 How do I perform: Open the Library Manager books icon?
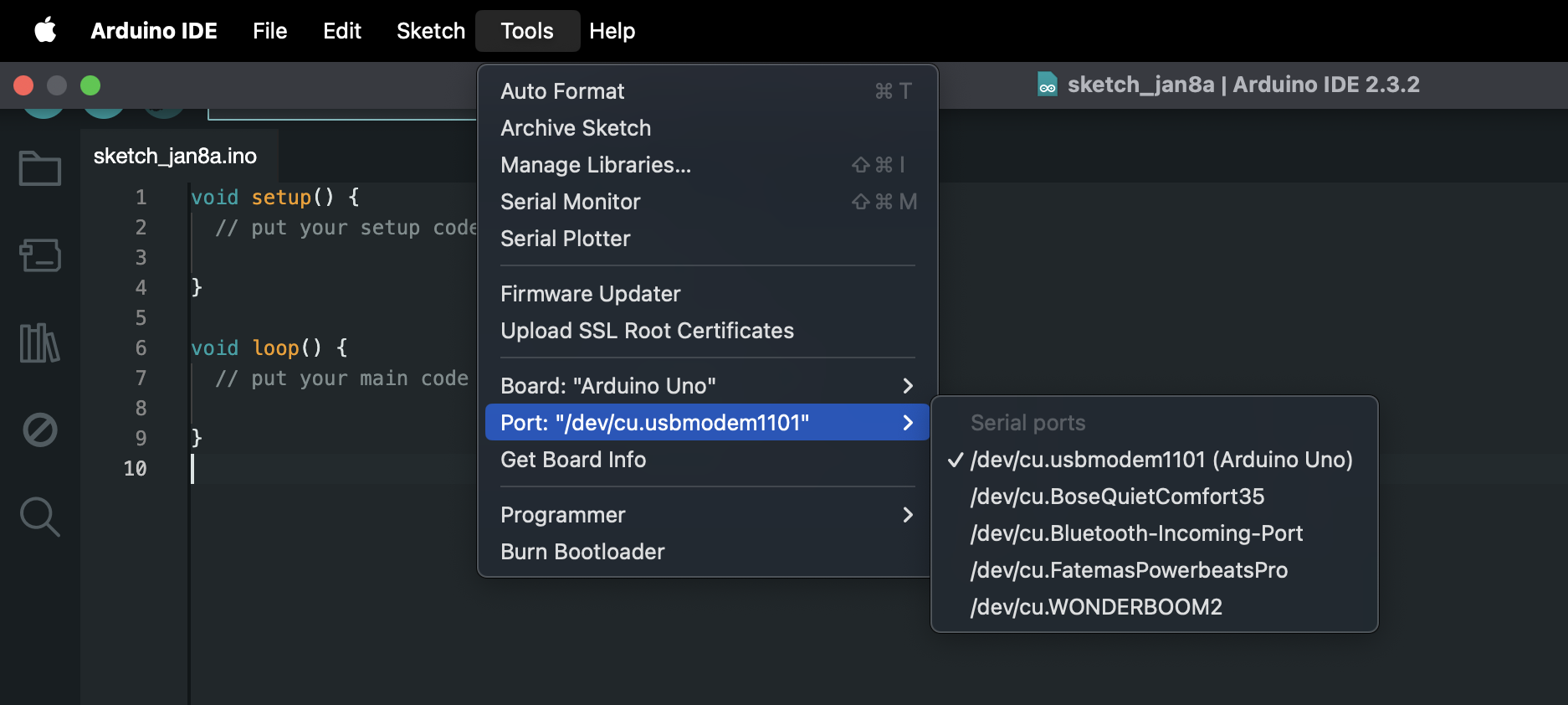40,343
